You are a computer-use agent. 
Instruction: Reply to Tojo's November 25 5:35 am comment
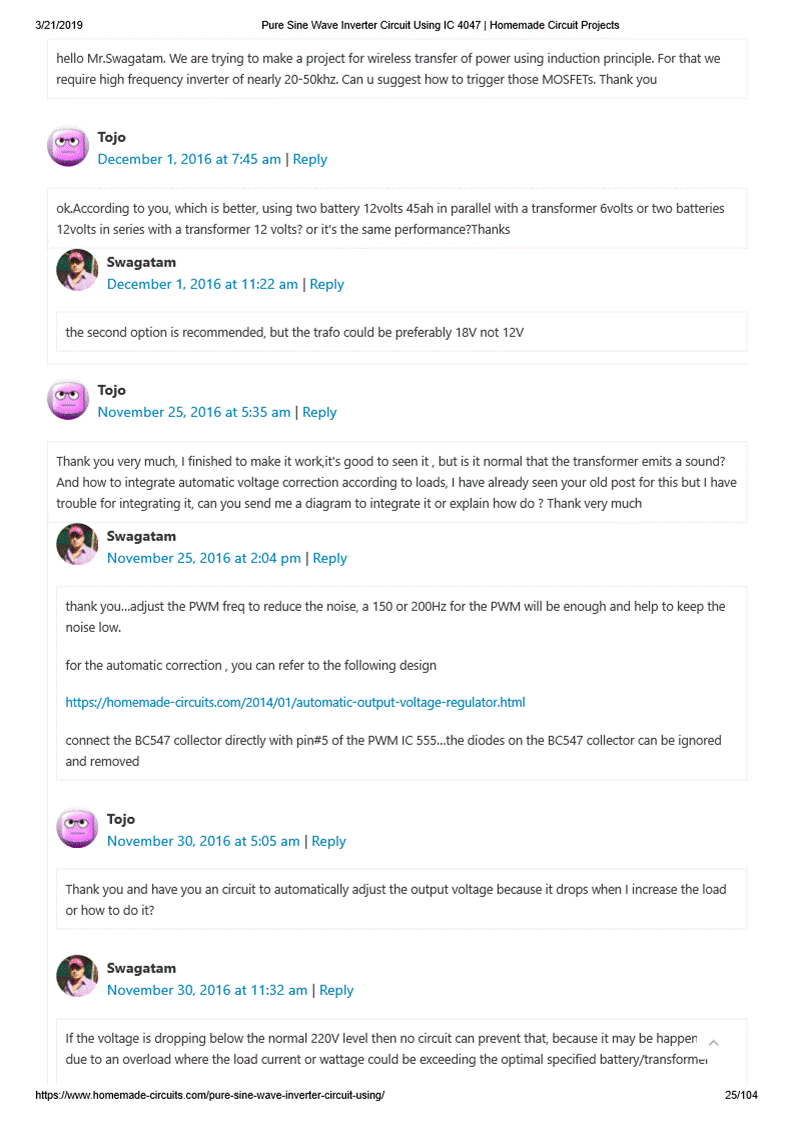[x=320, y=412]
